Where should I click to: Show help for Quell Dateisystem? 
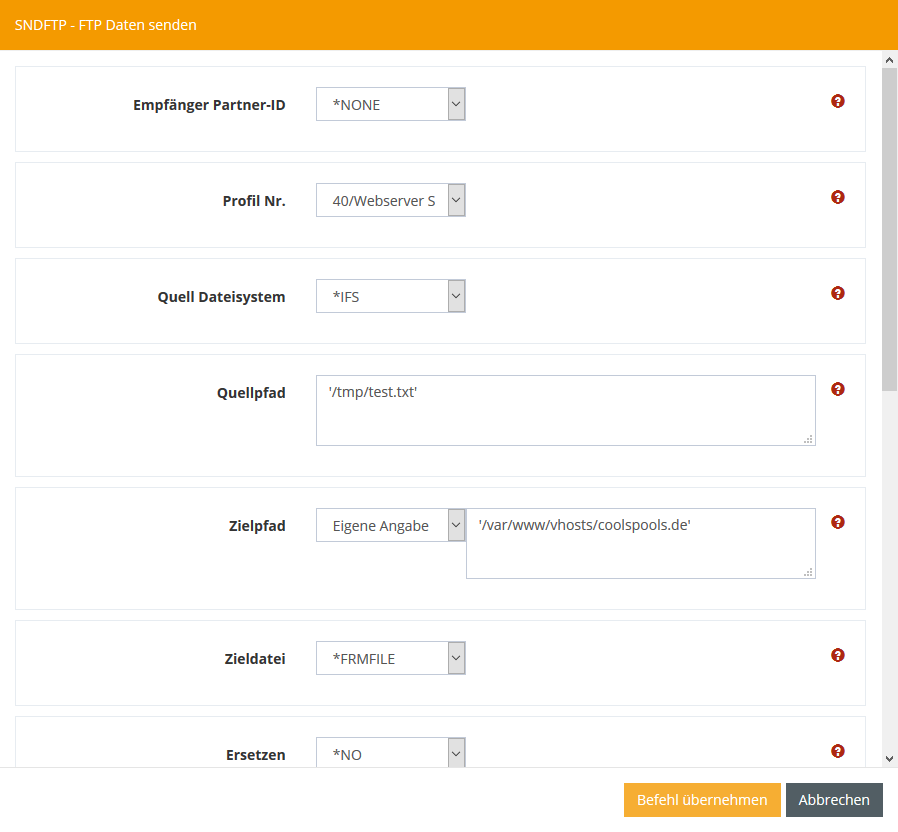(x=838, y=293)
